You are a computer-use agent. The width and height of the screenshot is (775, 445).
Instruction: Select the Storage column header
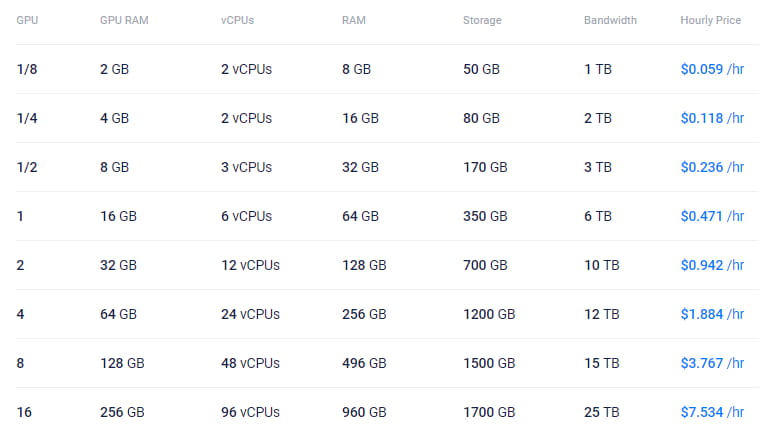pyautogui.click(x=482, y=20)
